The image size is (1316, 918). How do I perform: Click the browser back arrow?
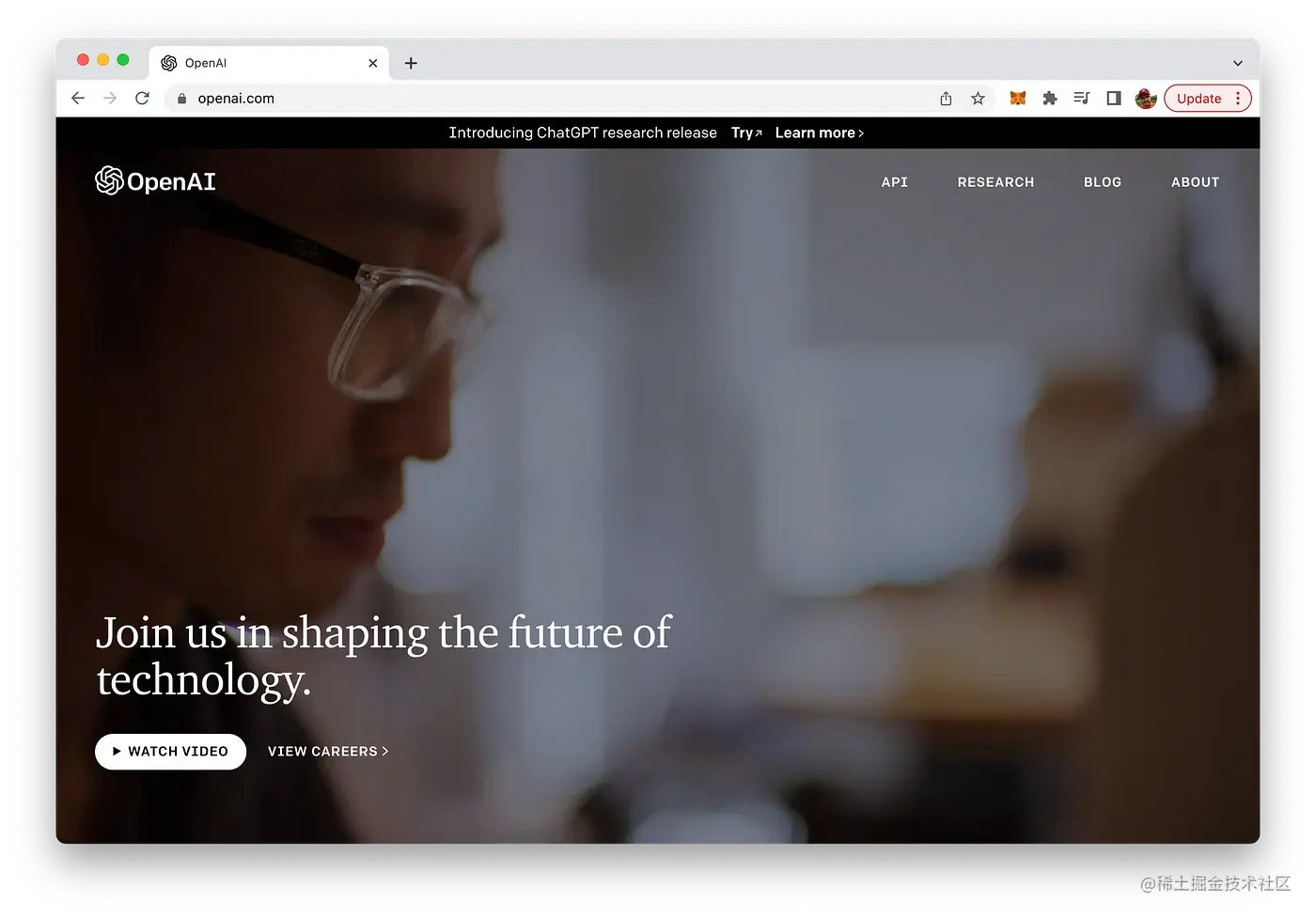click(78, 98)
